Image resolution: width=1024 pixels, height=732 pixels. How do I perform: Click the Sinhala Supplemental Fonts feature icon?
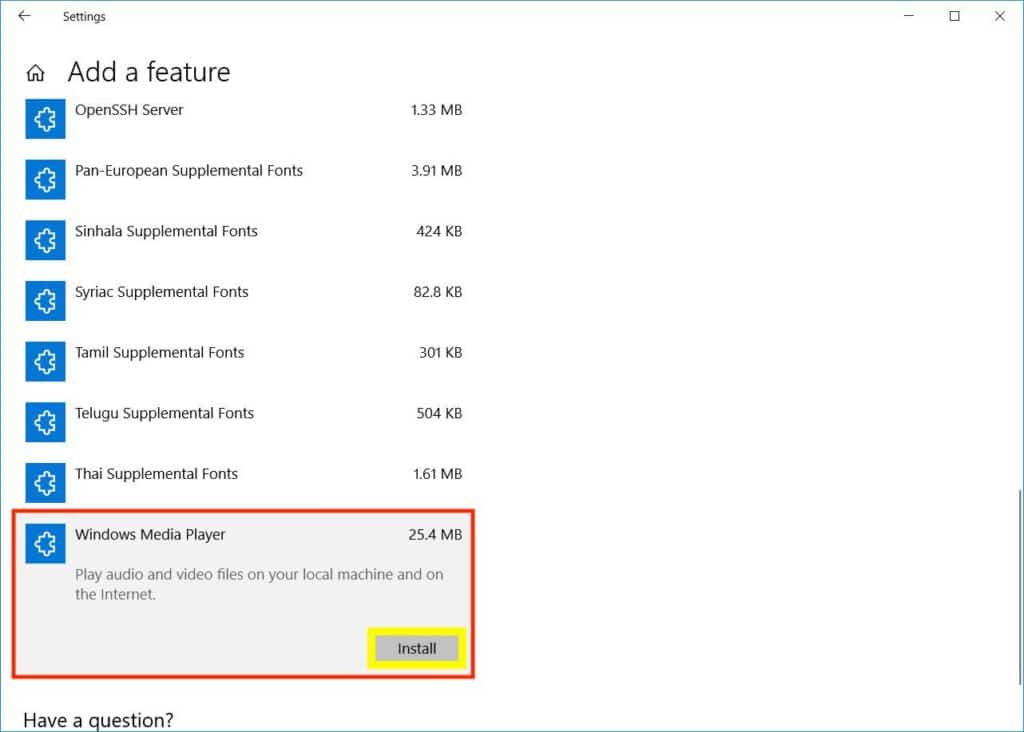tap(44, 240)
